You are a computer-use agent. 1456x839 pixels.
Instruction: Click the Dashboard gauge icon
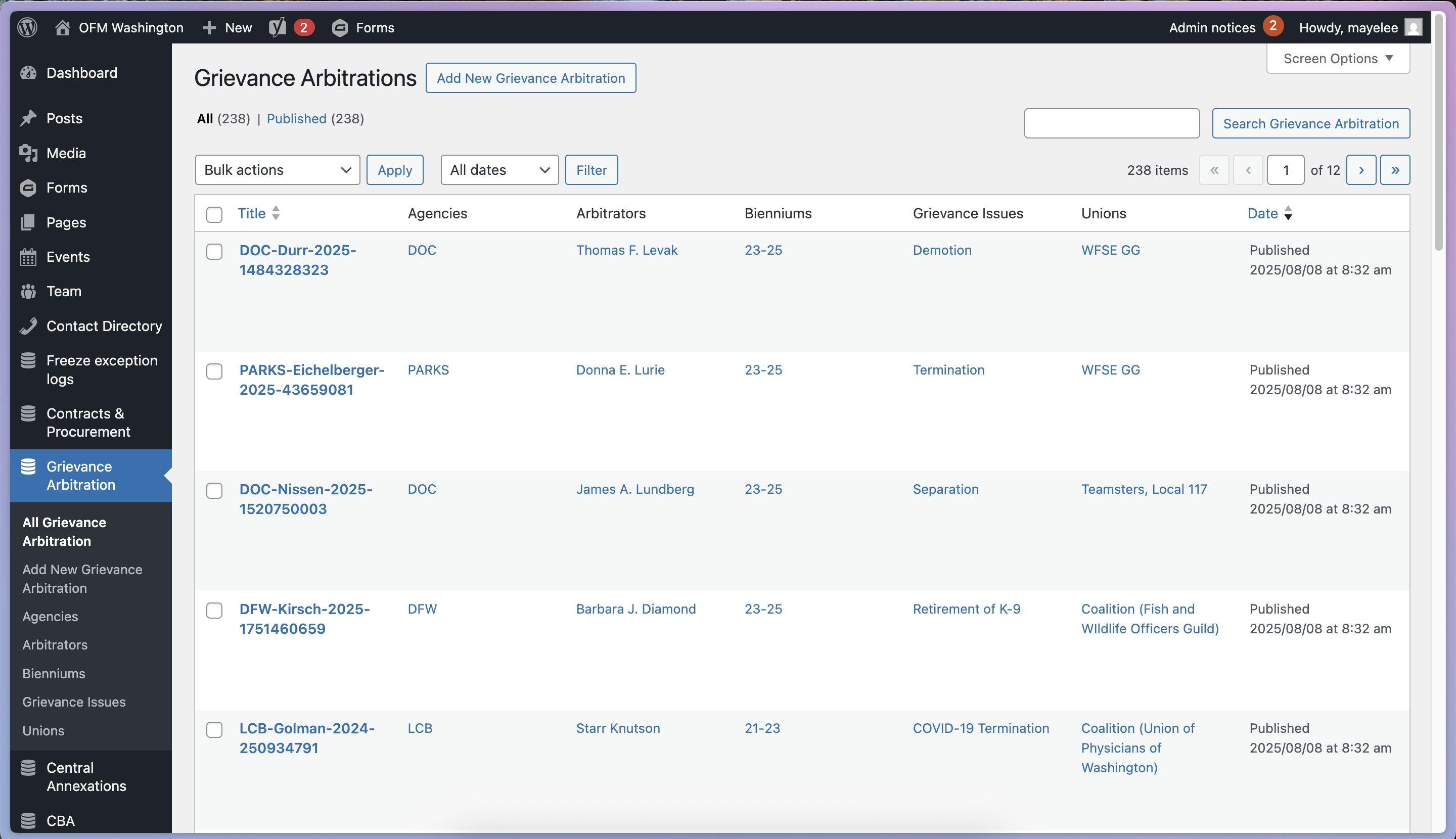28,73
